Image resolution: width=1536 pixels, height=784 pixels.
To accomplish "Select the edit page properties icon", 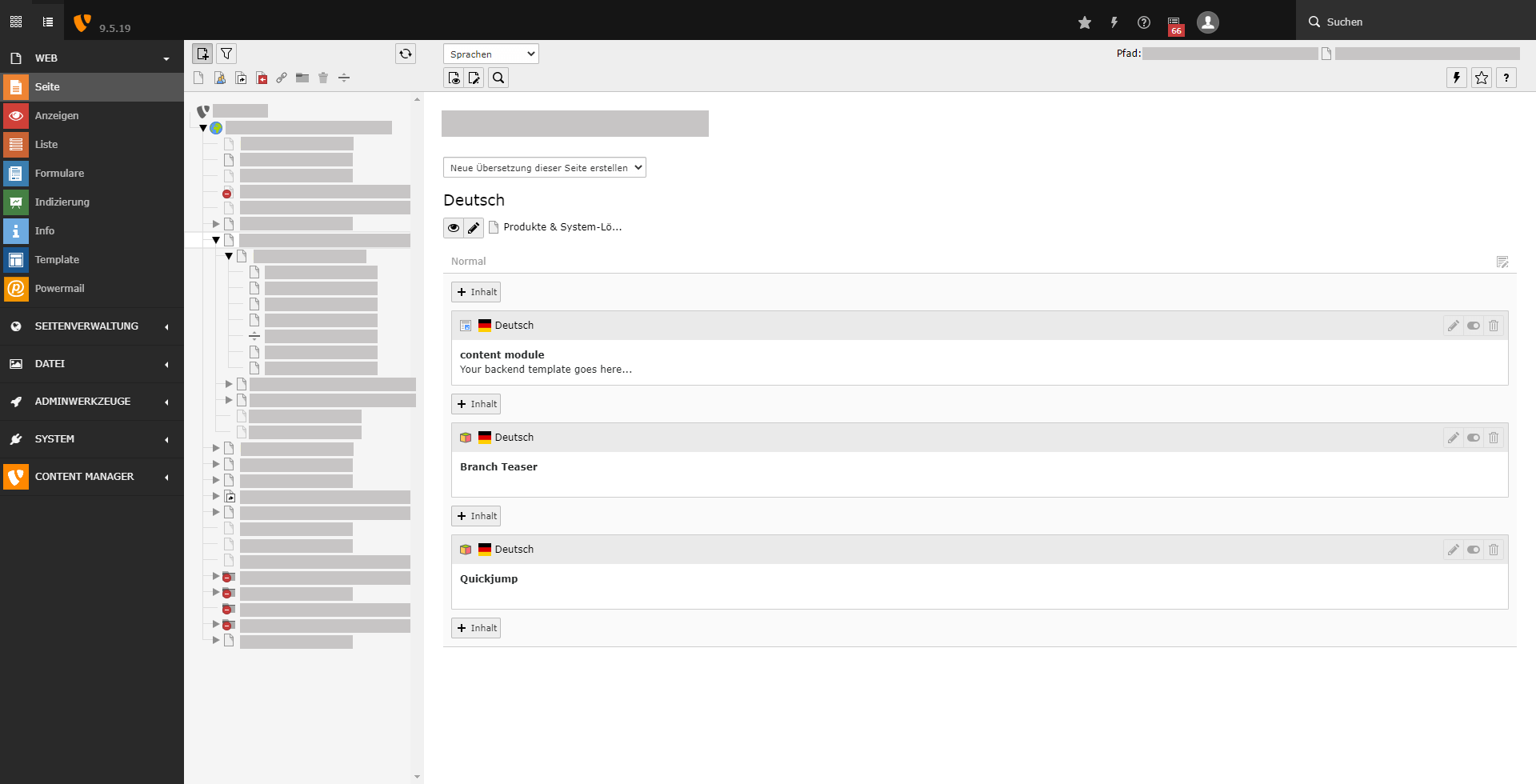I will [x=474, y=78].
